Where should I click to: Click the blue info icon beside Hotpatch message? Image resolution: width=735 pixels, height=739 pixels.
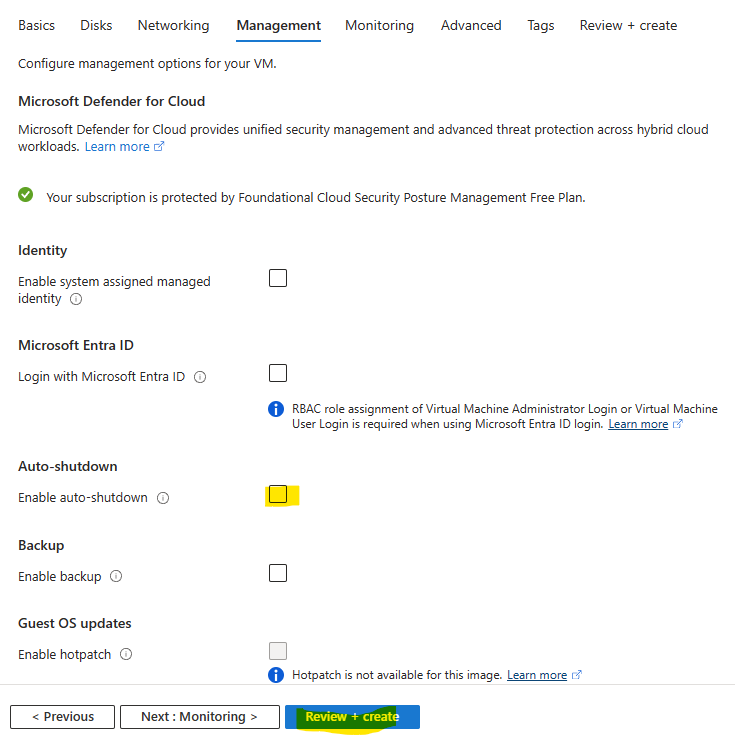(x=276, y=675)
